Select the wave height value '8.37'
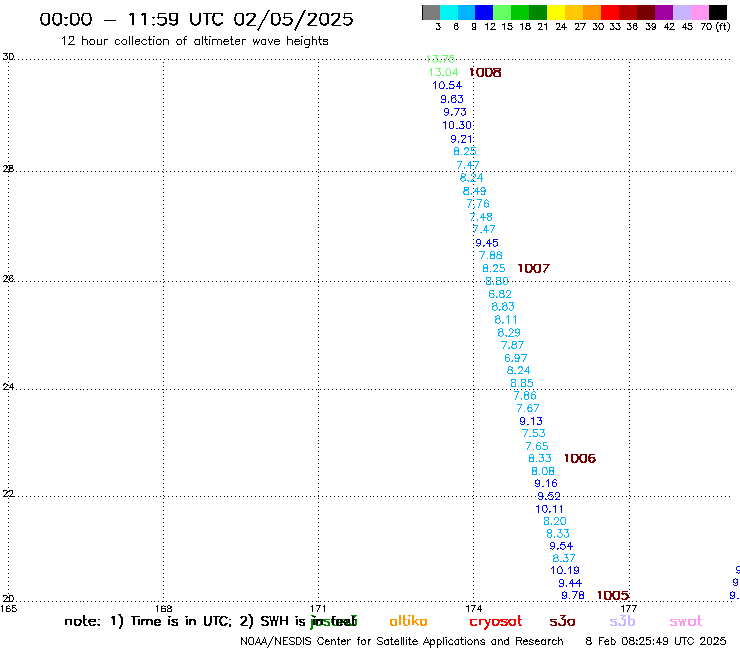 pyautogui.click(x=563, y=558)
